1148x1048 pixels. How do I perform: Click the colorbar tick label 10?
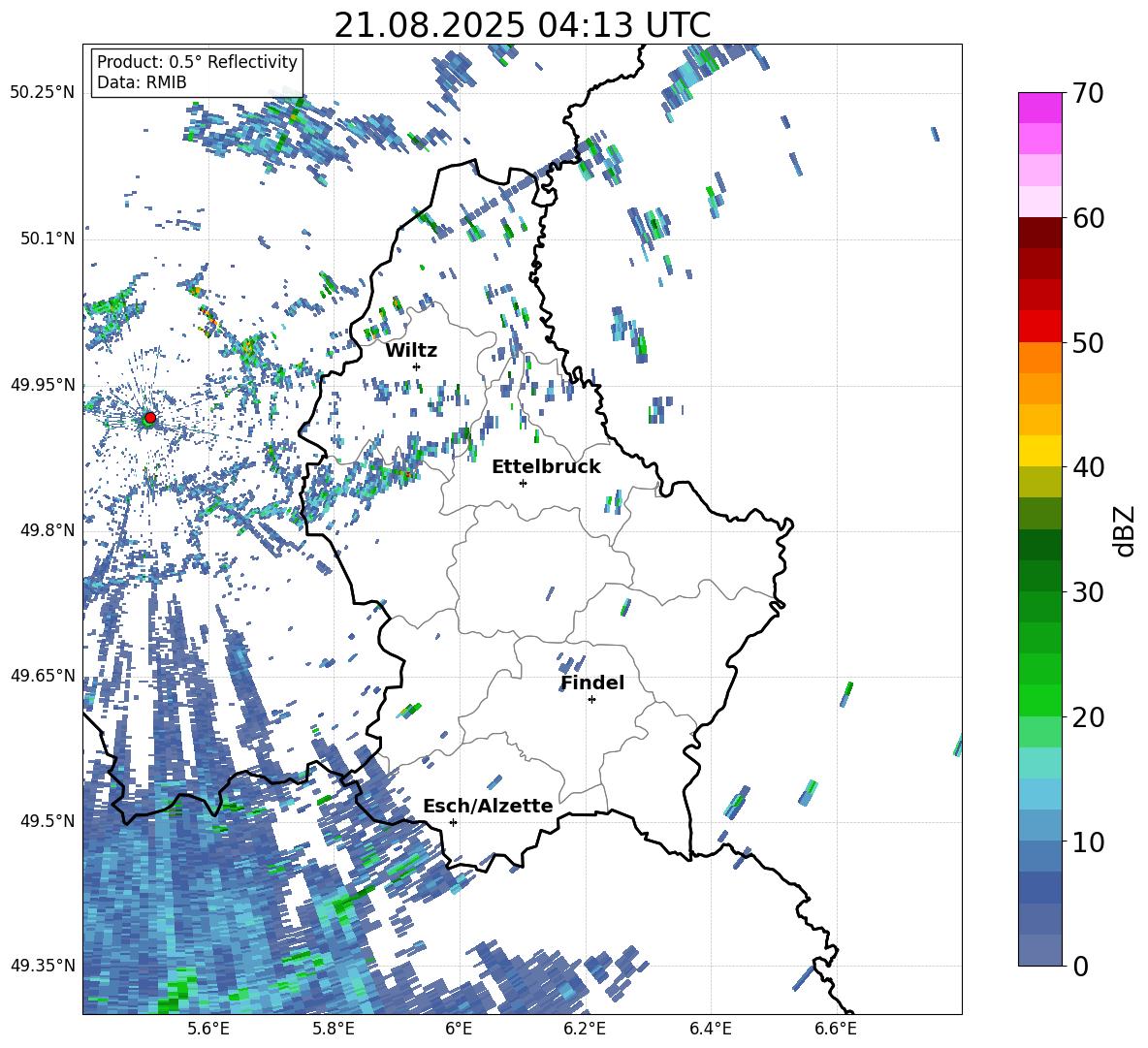(1088, 842)
